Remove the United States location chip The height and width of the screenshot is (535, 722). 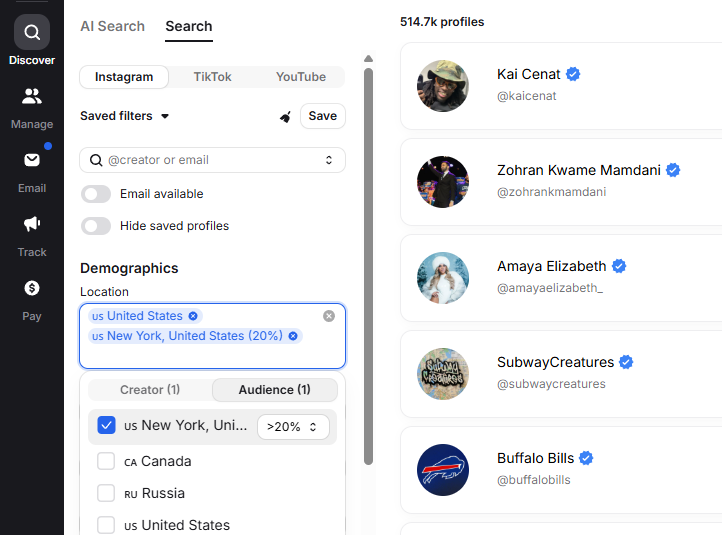tap(193, 316)
